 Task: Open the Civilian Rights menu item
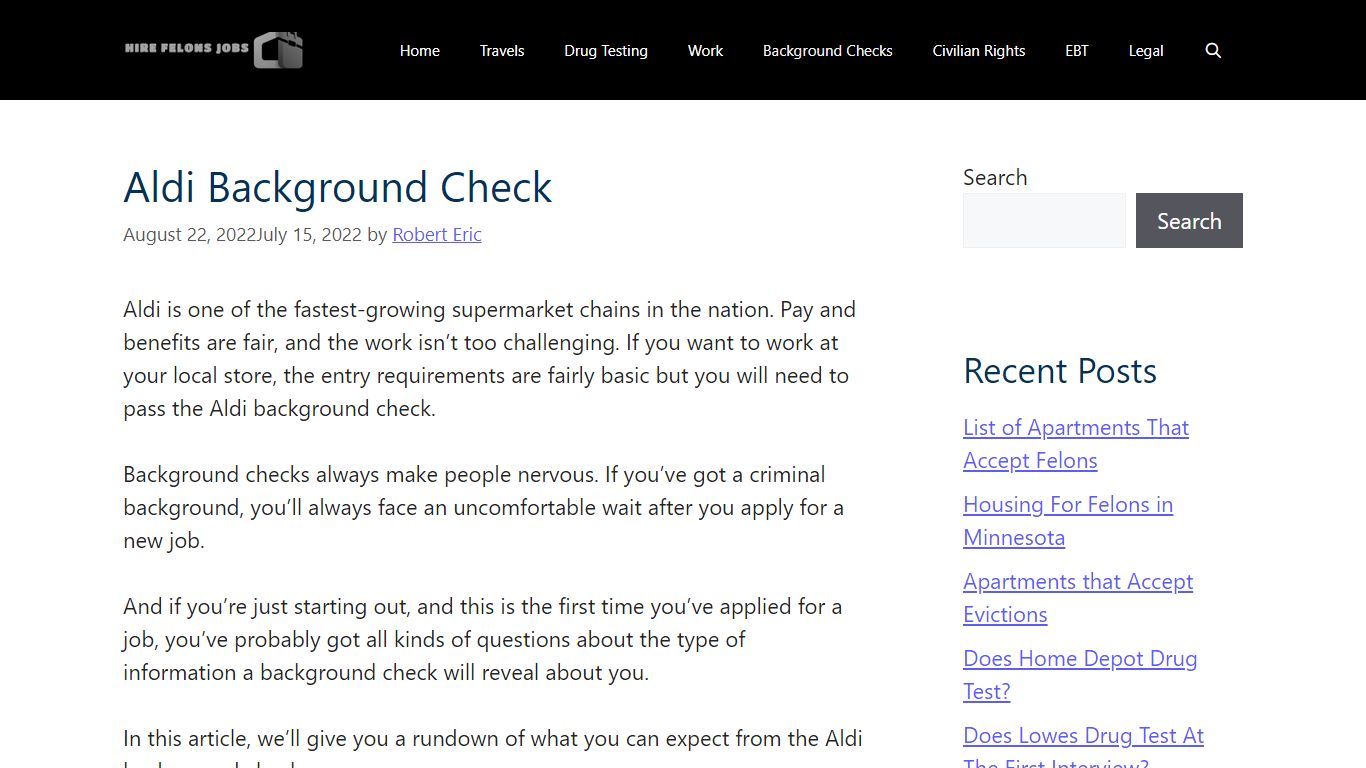tap(979, 50)
